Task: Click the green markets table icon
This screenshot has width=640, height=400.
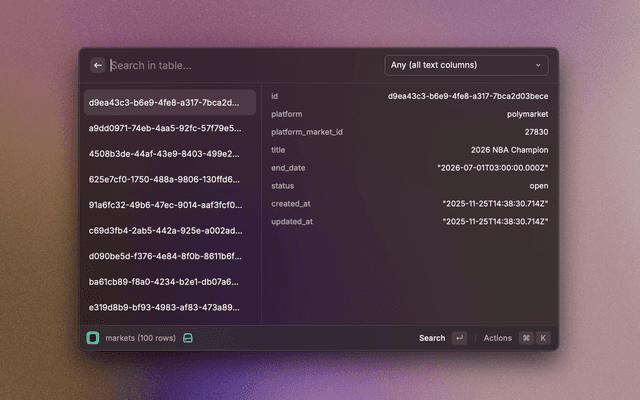Action: pyautogui.click(x=93, y=338)
